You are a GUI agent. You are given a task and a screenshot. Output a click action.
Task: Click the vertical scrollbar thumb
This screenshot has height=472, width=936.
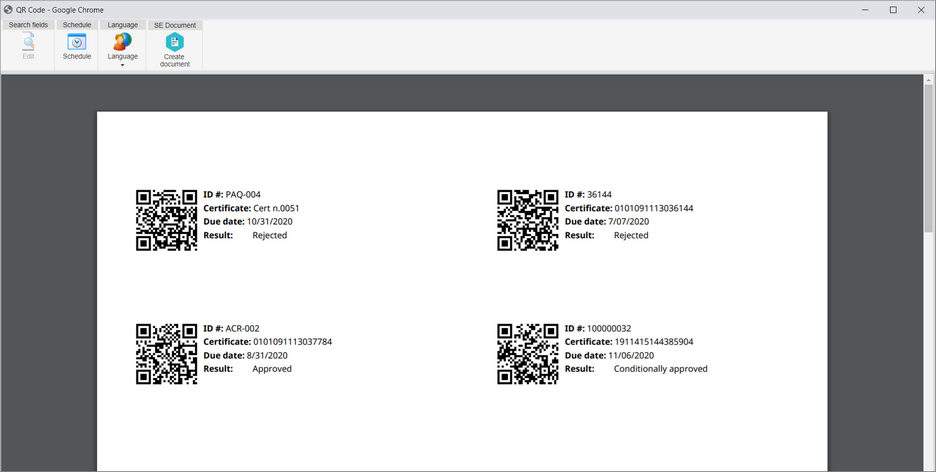pyautogui.click(x=928, y=158)
